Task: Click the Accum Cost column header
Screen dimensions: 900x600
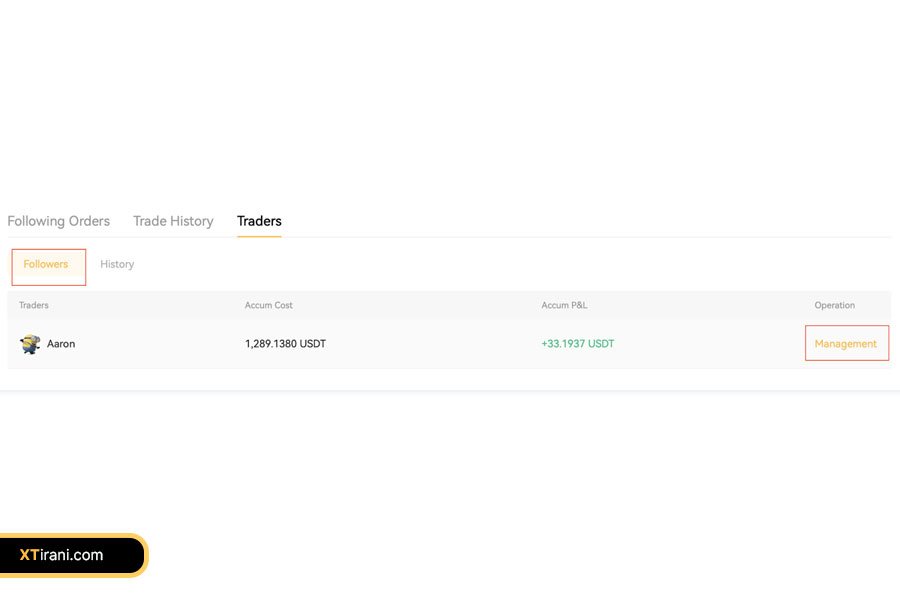Action: pyautogui.click(x=269, y=305)
